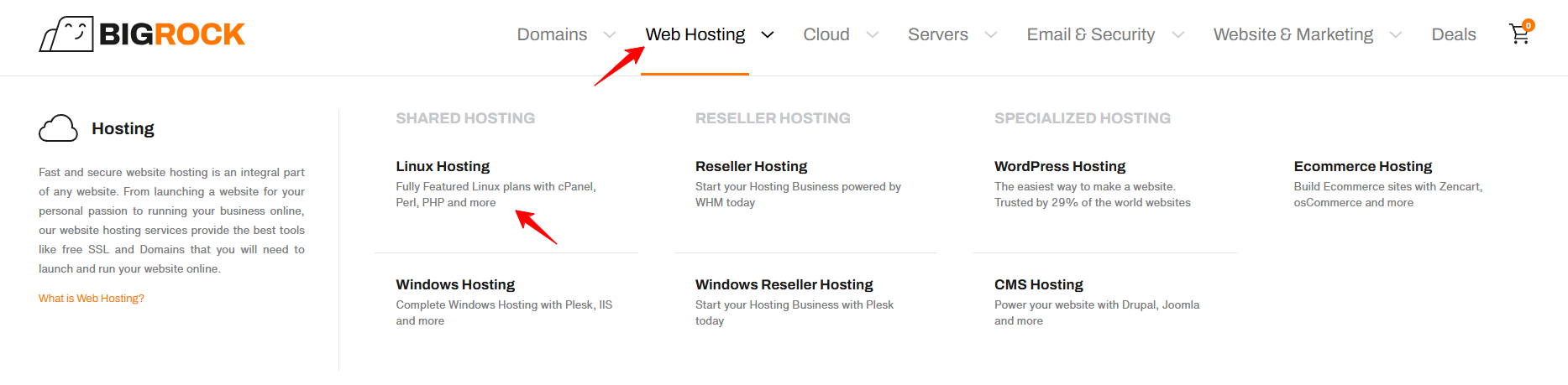Click the cart item count badge
Screen dimensions: 1568x385
tap(1529, 25)
